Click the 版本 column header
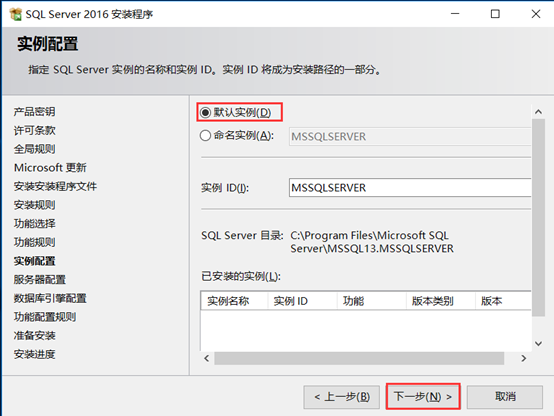This screenshot has height=416, width=554. tap(503, 301)
